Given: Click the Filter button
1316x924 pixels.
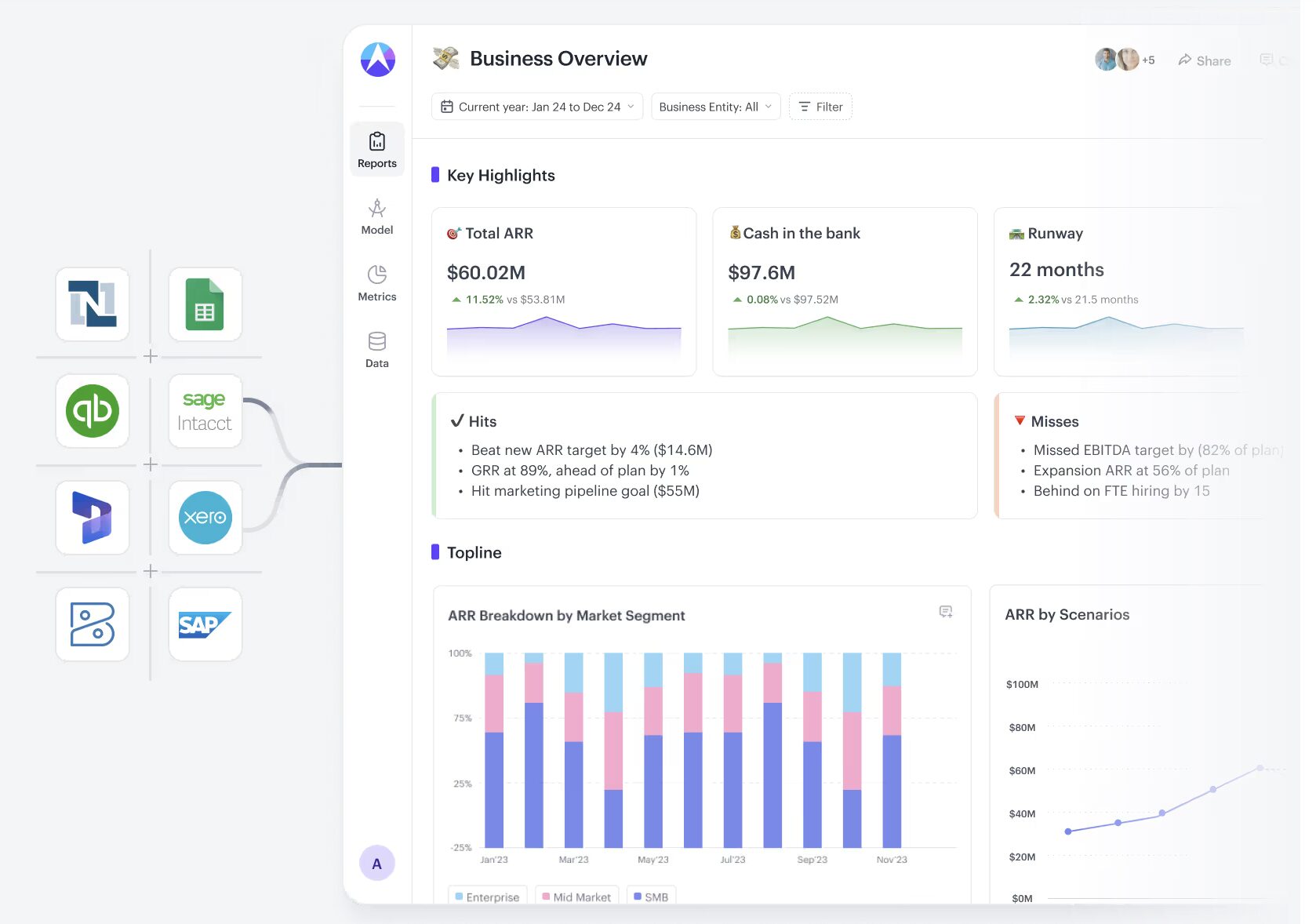Looking at the screenshot, I should (820, 107).
